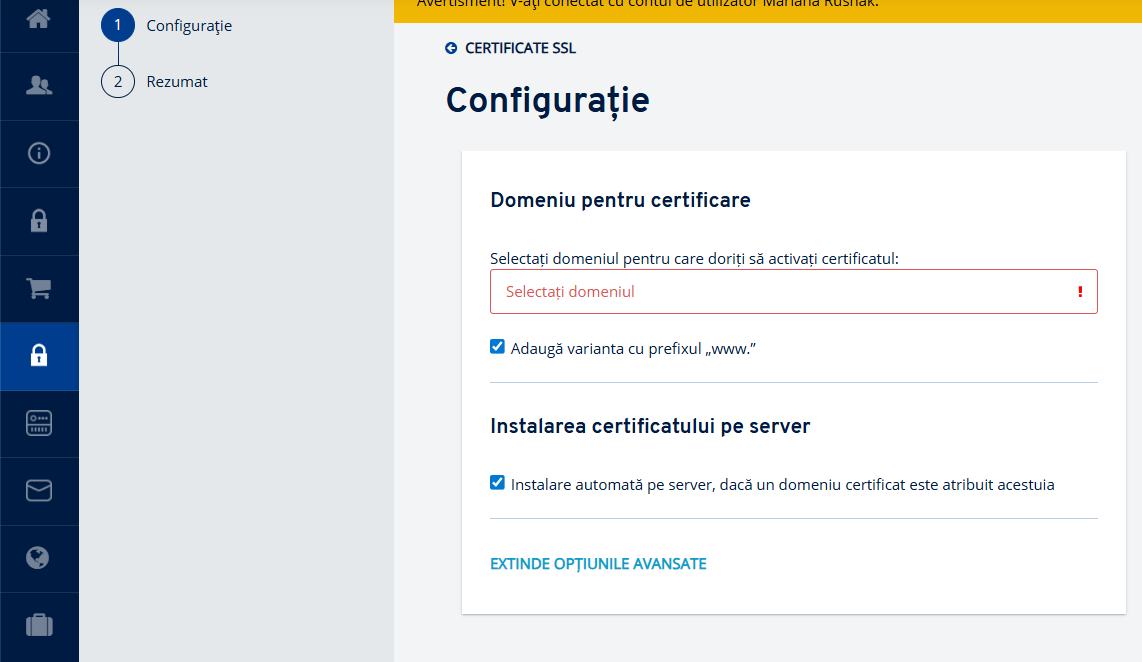Image resolution: width=1142 pixels, height=662 pixels.
Task: Click the 'CERTIFICATE SSL' back link
Action: [520, 48]
